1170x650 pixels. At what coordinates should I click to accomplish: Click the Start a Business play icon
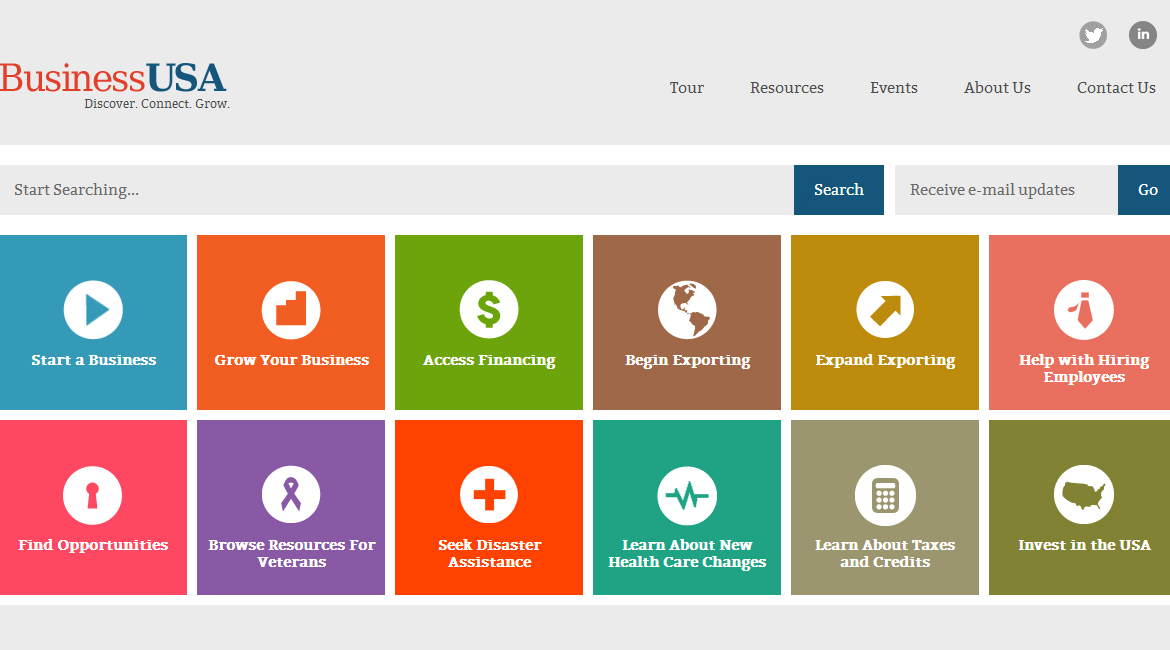coord(93,310)
